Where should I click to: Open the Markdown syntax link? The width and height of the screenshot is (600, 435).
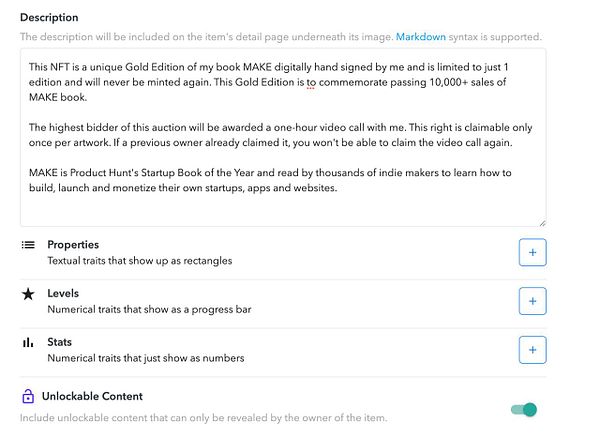pyautogui.click(x=421, y=37)
